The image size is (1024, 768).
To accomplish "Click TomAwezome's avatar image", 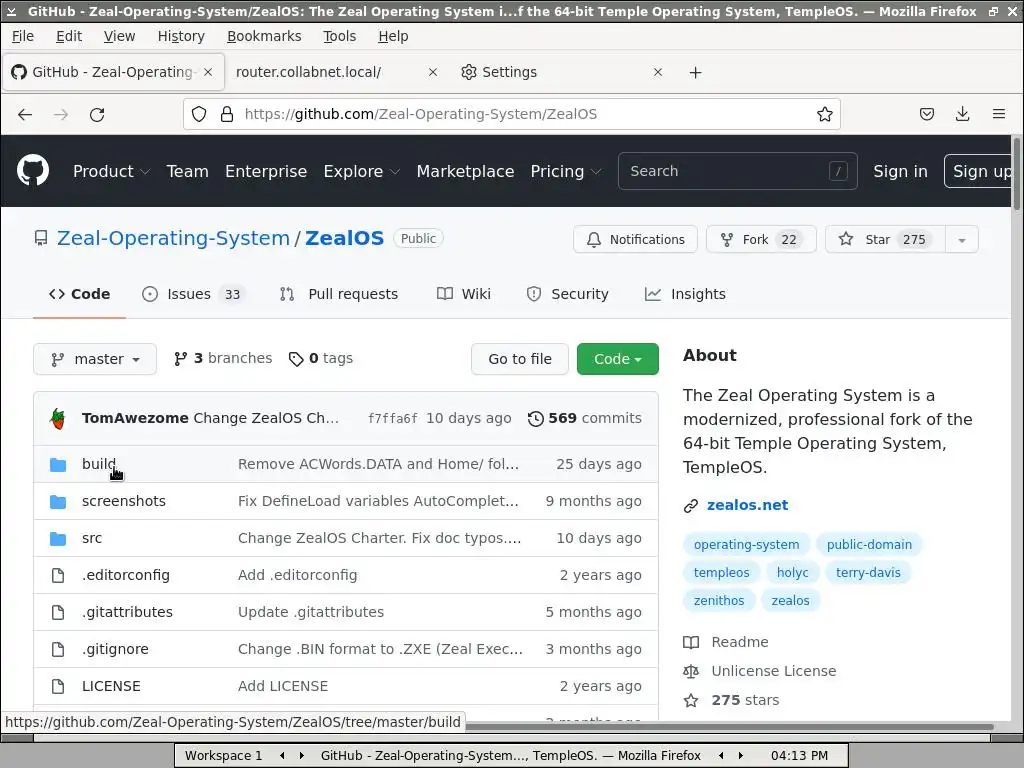I will [x=58, y=419].
